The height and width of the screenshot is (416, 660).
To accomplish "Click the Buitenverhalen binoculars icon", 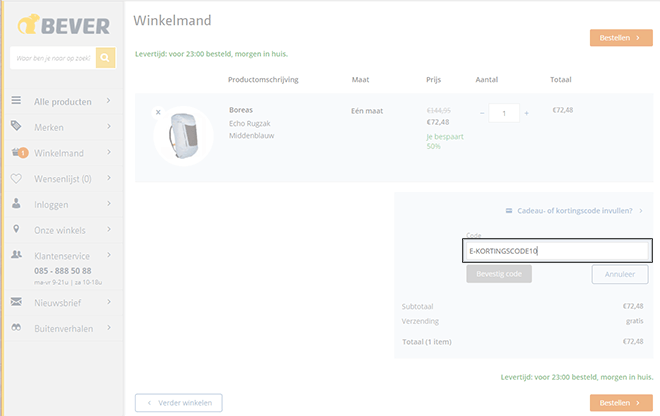I will [x=16, y=327].
